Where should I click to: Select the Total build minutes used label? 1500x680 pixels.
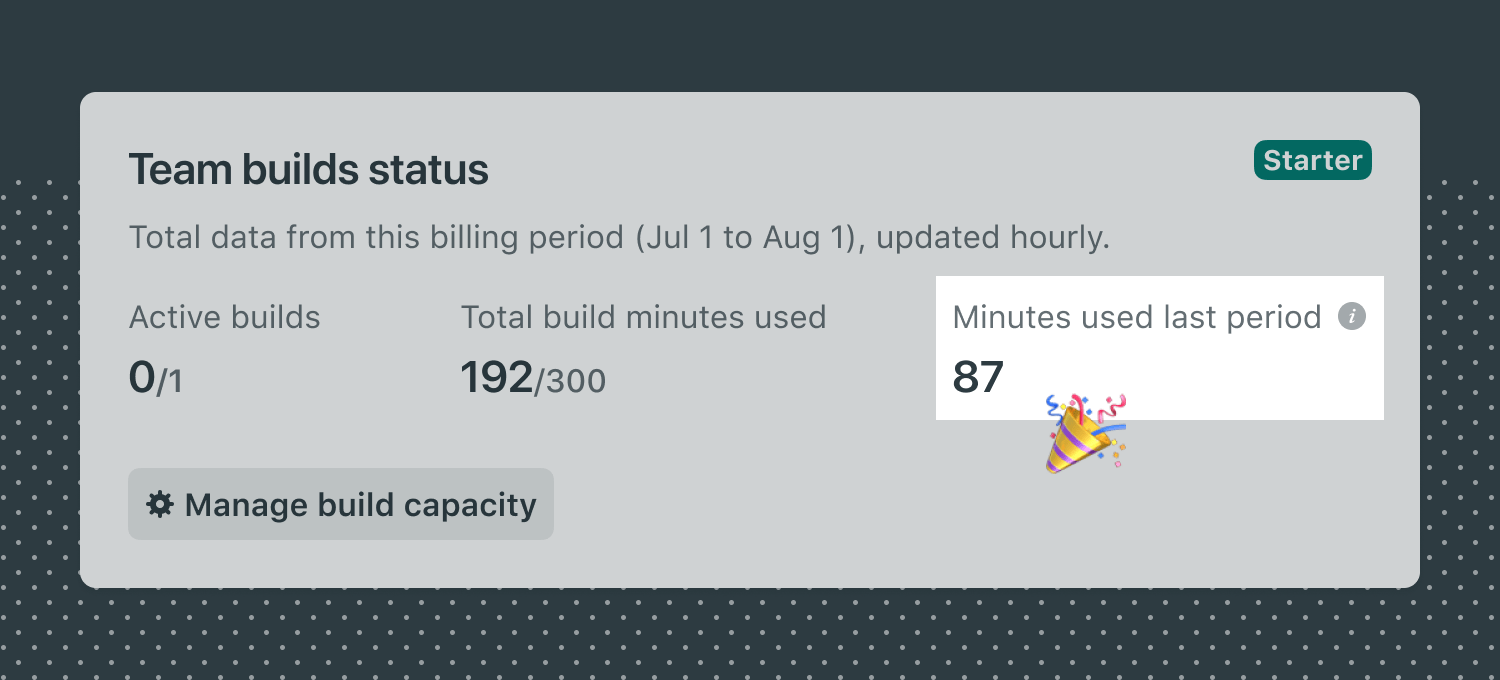[644, 317]
